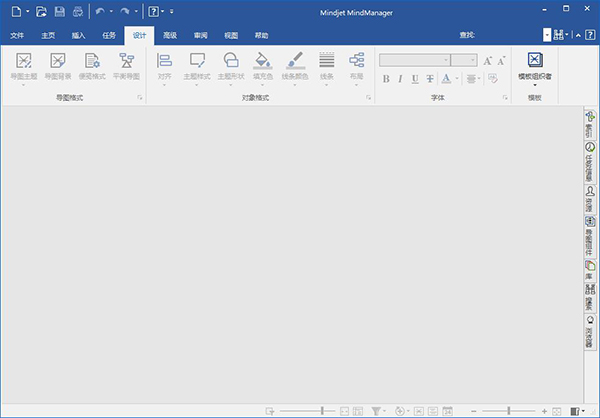Adjust the zoom slider handle in status bar
The width and height of the screenshot is (600, 418).
(509, 411)
